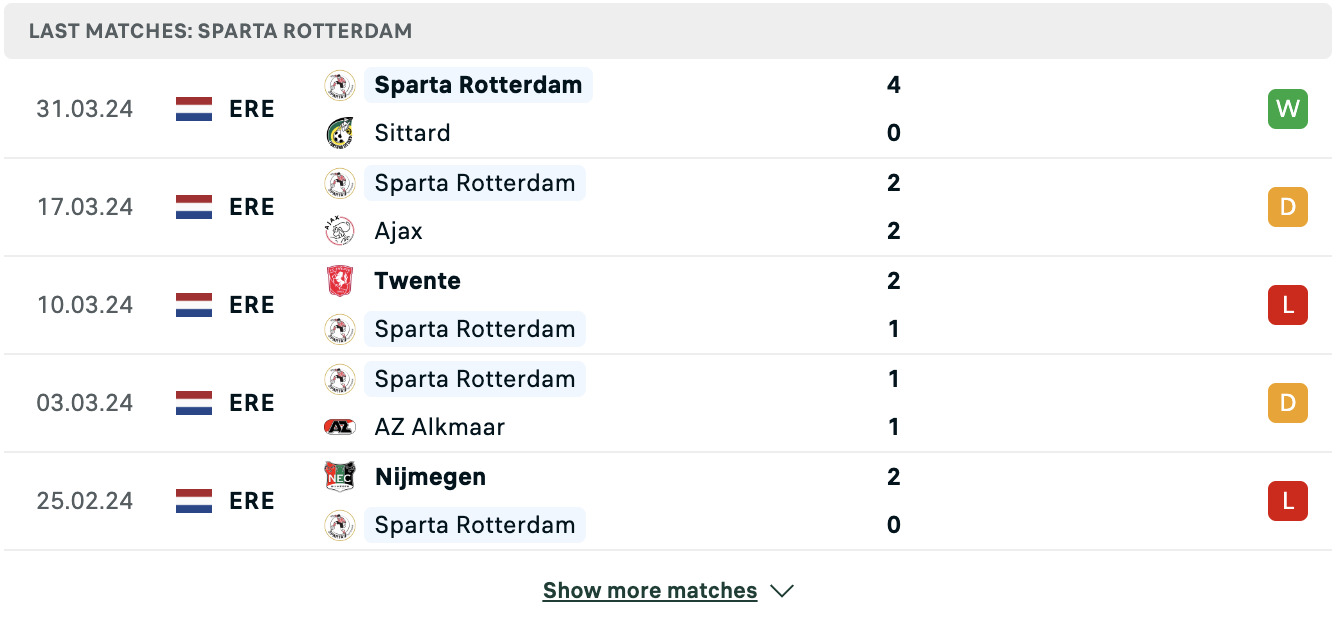Click the Twente red crest icon
Viewport: 1336px width, 642px height.
340,281
